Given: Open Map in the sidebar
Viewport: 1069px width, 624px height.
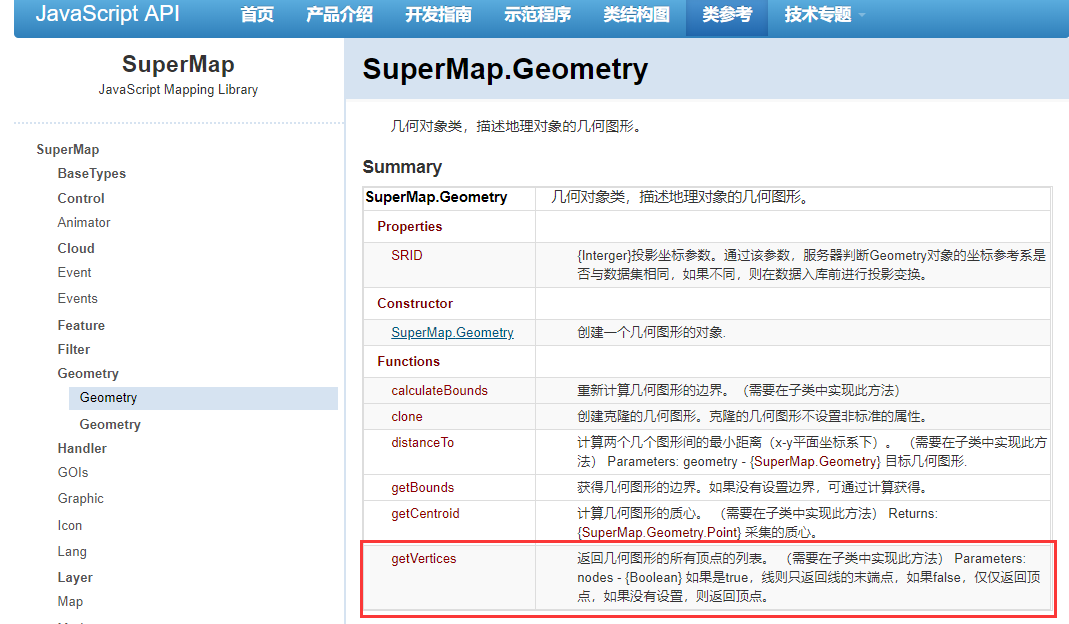Looking at the screenshot, I should [x=70, y=601].
